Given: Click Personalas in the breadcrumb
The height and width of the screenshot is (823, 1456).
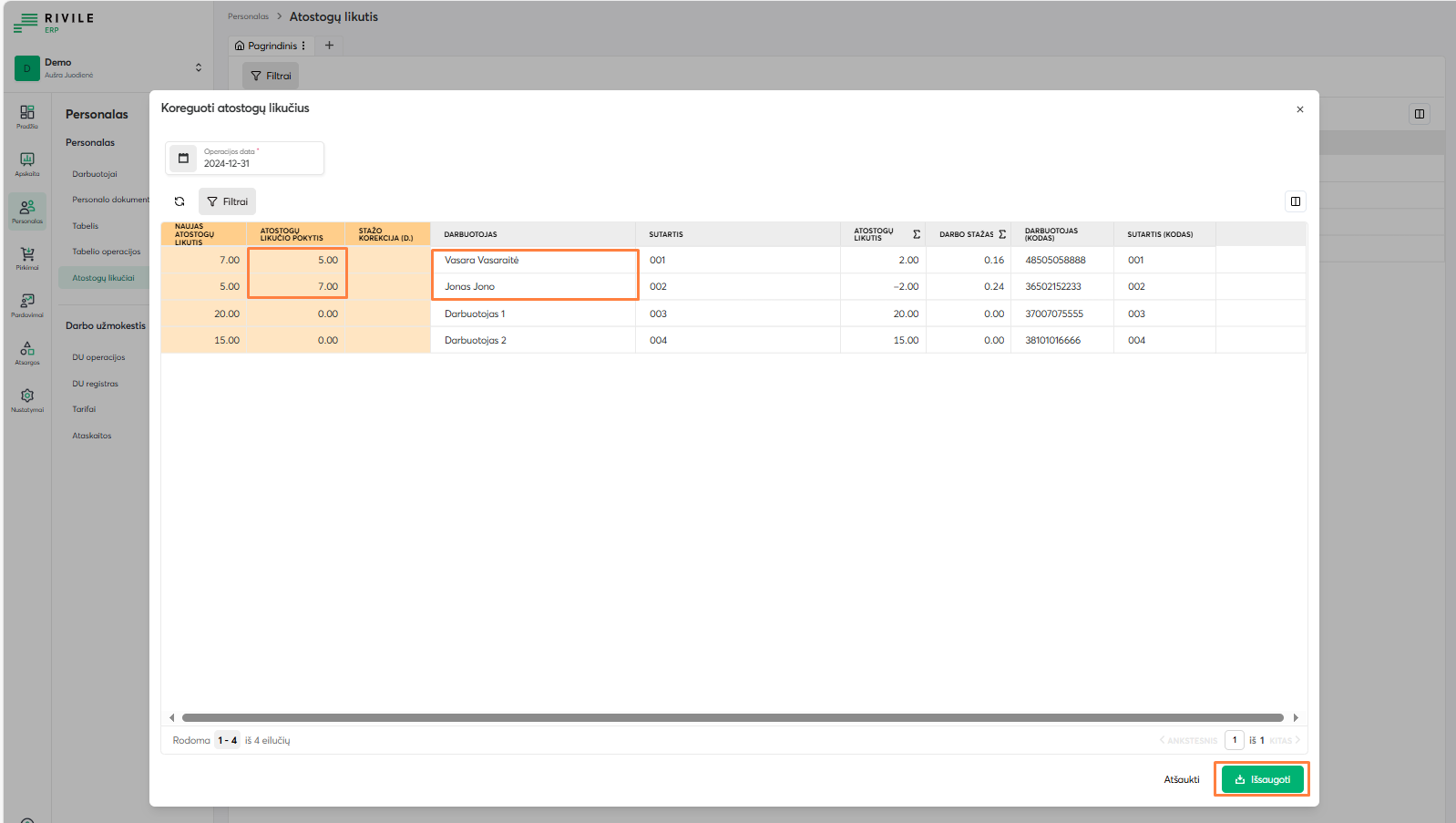Looking at the screenshot, I should tap(248, 16).
